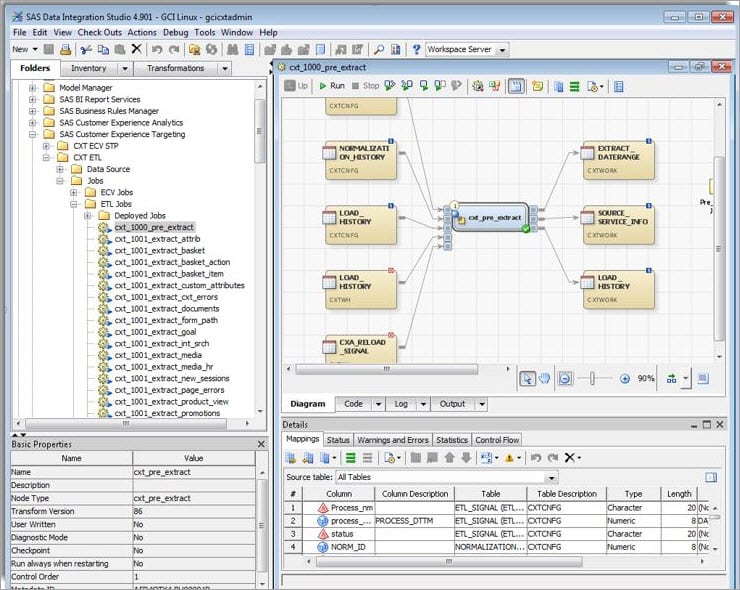Click the diagram zoom slider handle
The image size is (740, 590).
[592, 379]
